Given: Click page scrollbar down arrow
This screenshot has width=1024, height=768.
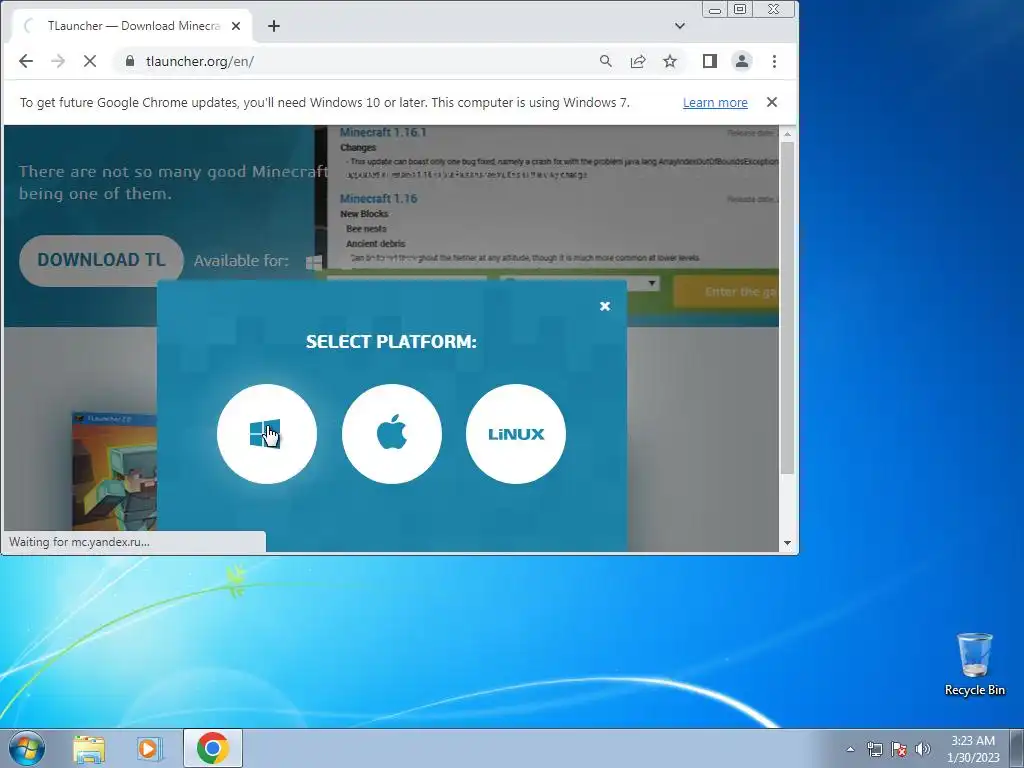Looking at the screenshot, I should (787, 543).
